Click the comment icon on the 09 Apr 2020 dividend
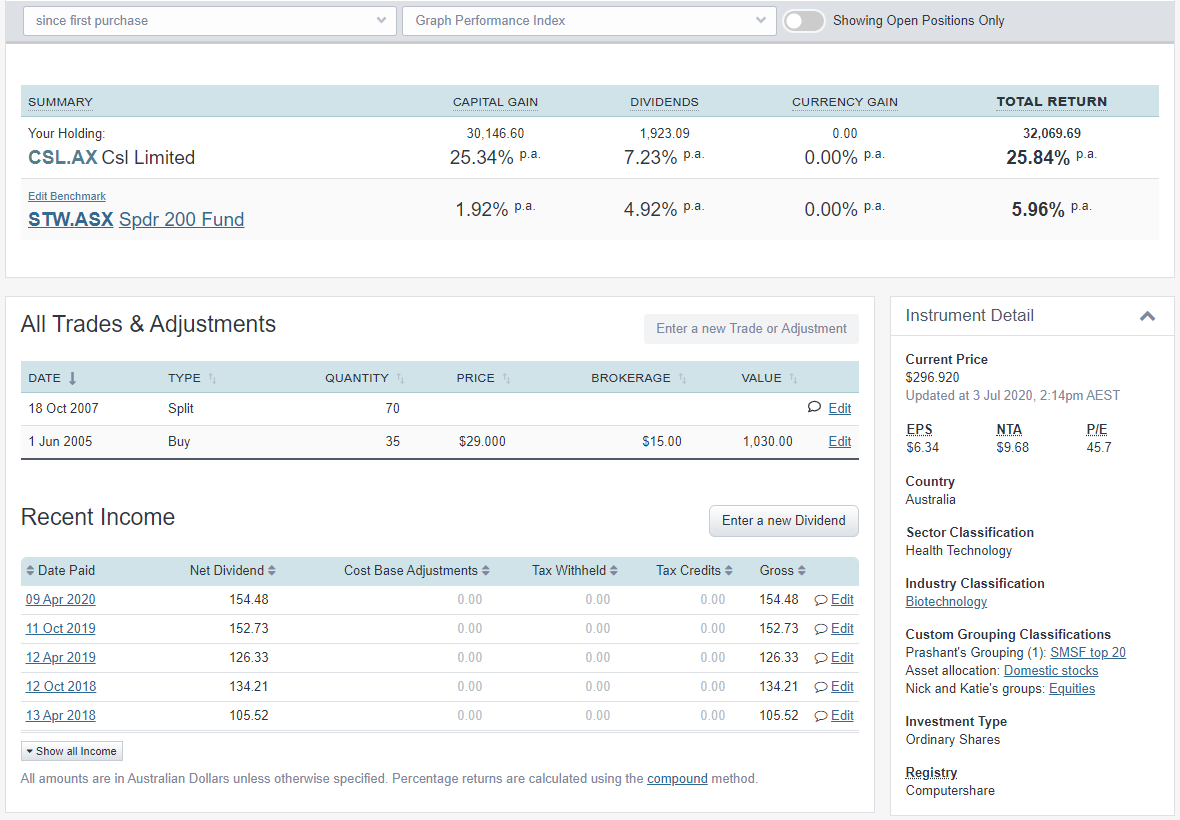 tap(821, 599)
